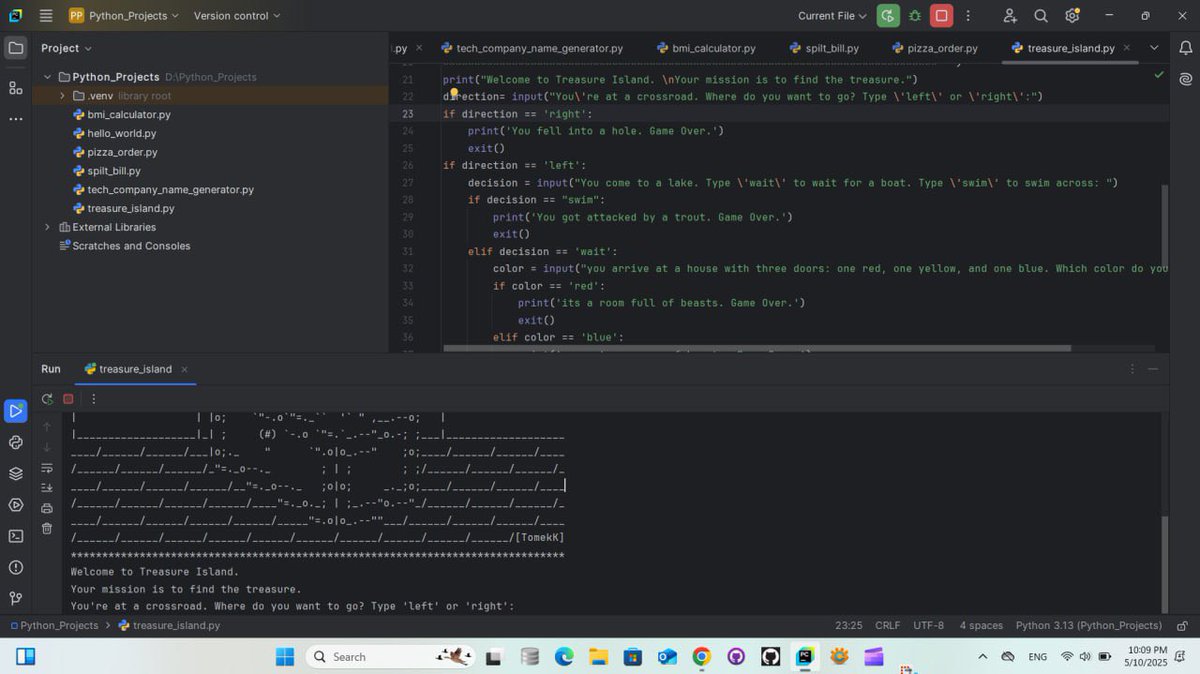
Task: Collapse the Python_Projects root folder
Action: 47,77
